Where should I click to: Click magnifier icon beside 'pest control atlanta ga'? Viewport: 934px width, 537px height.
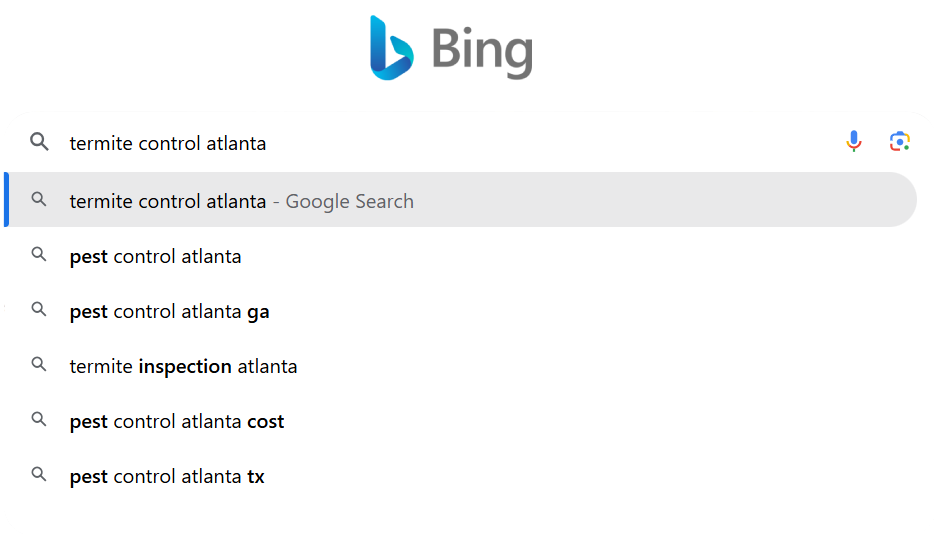[x=39, y=310]
